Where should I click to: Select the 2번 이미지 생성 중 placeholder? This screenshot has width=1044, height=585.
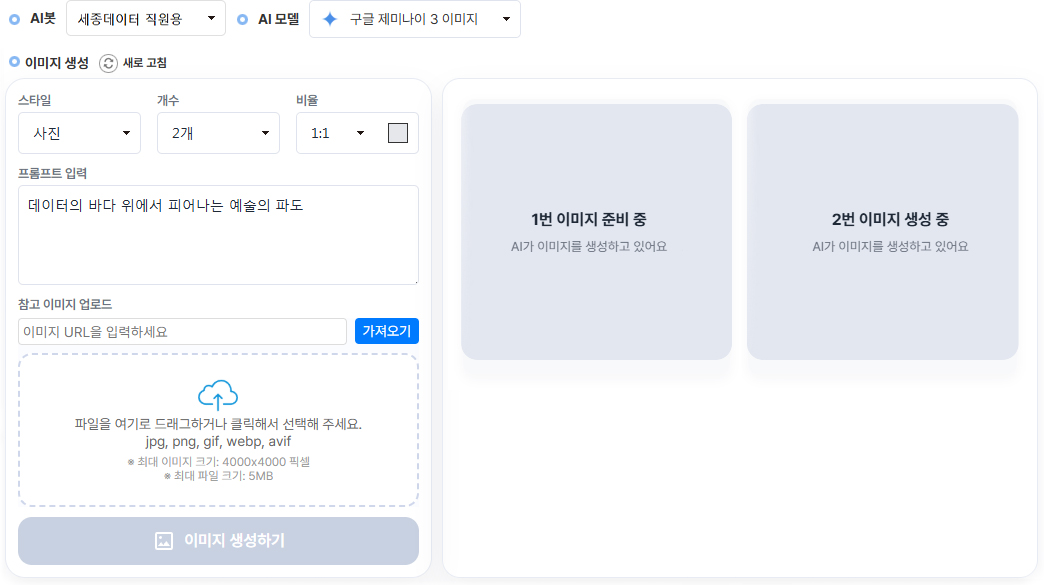882,232
